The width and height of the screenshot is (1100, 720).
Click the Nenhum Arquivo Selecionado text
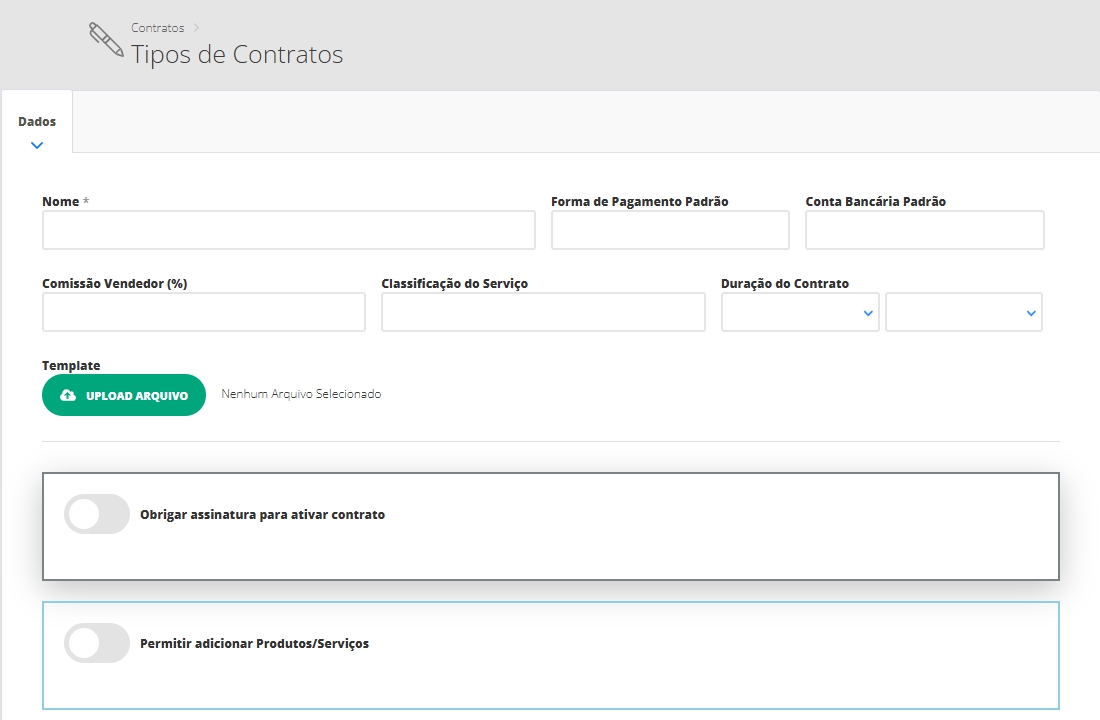pyautogui.click(x=301, y=395)
